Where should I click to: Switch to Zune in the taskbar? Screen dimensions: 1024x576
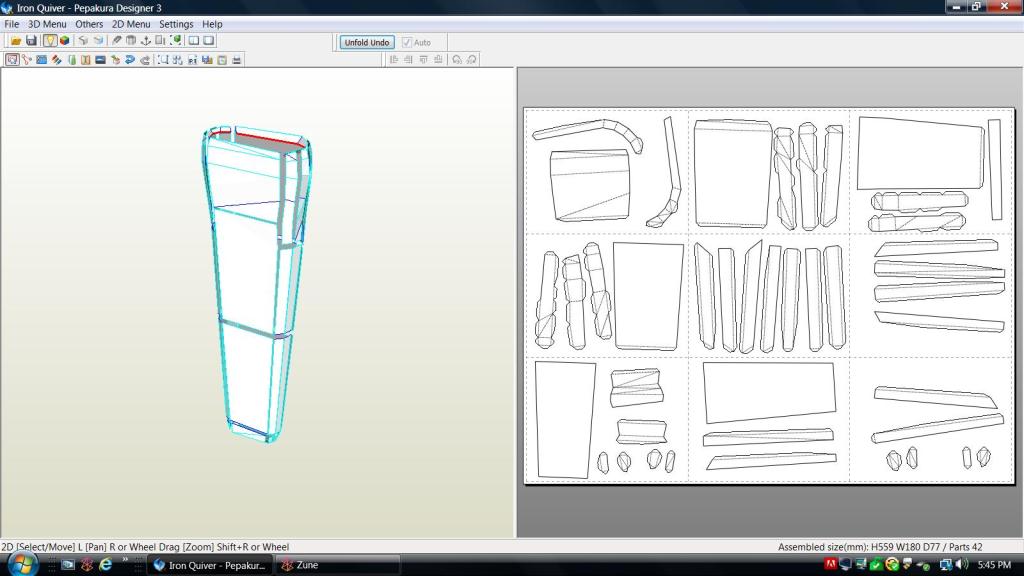tap(336, 565)
